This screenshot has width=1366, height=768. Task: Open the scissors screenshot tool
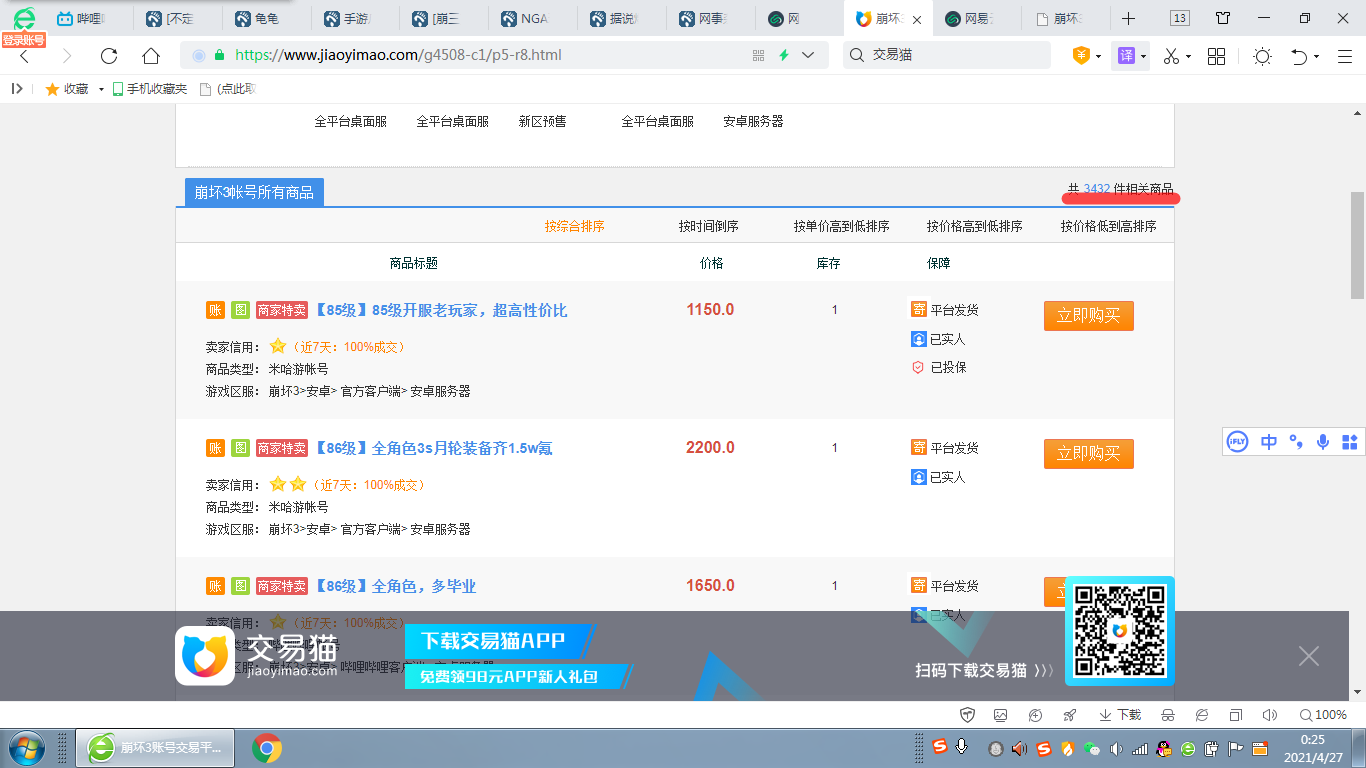1171,56
